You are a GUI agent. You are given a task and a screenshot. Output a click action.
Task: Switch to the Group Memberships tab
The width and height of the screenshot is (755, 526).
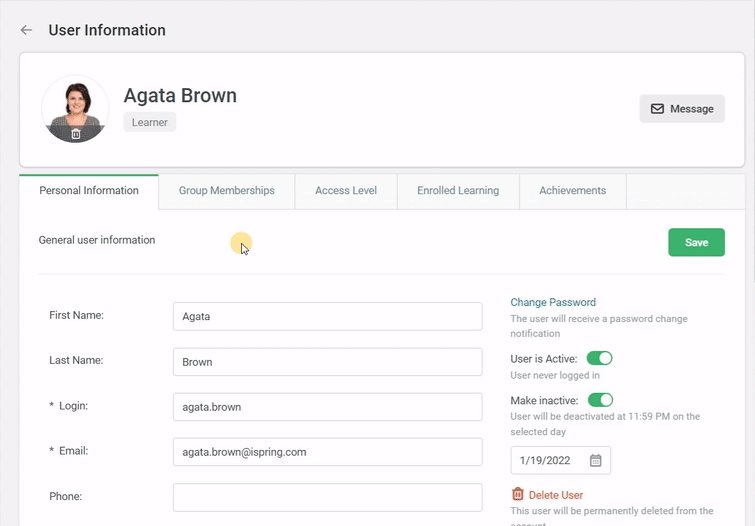[226, 191]
